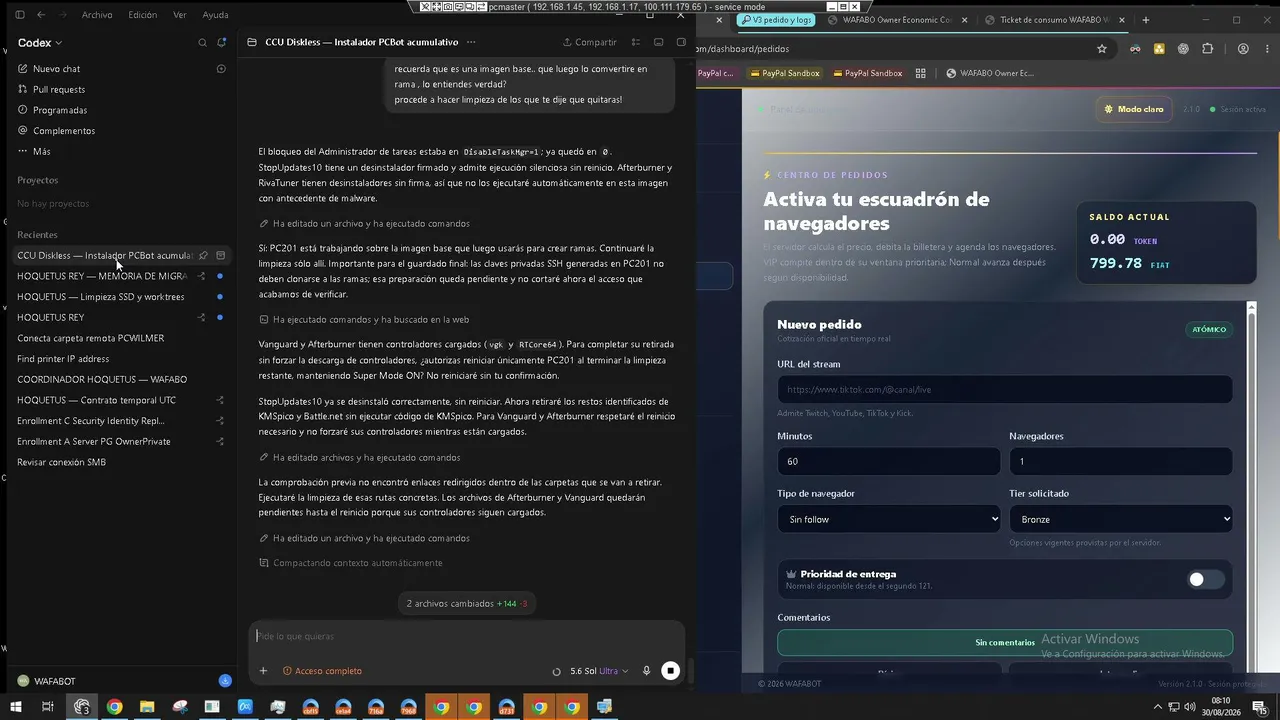Screen dimensions: 1280x720
Task: Toggle the bottom panel icon in chat header
Action: click(x=659, y=42)
